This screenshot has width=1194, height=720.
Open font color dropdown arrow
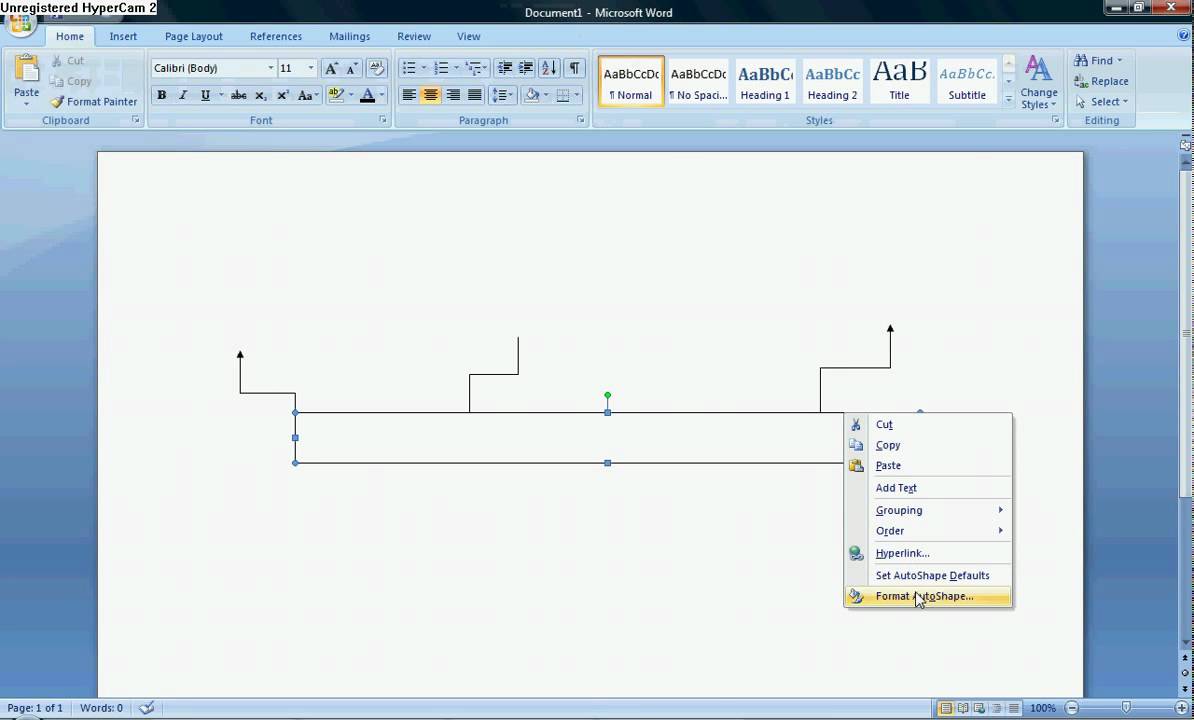pyautogui.click(x=382, y=95)
